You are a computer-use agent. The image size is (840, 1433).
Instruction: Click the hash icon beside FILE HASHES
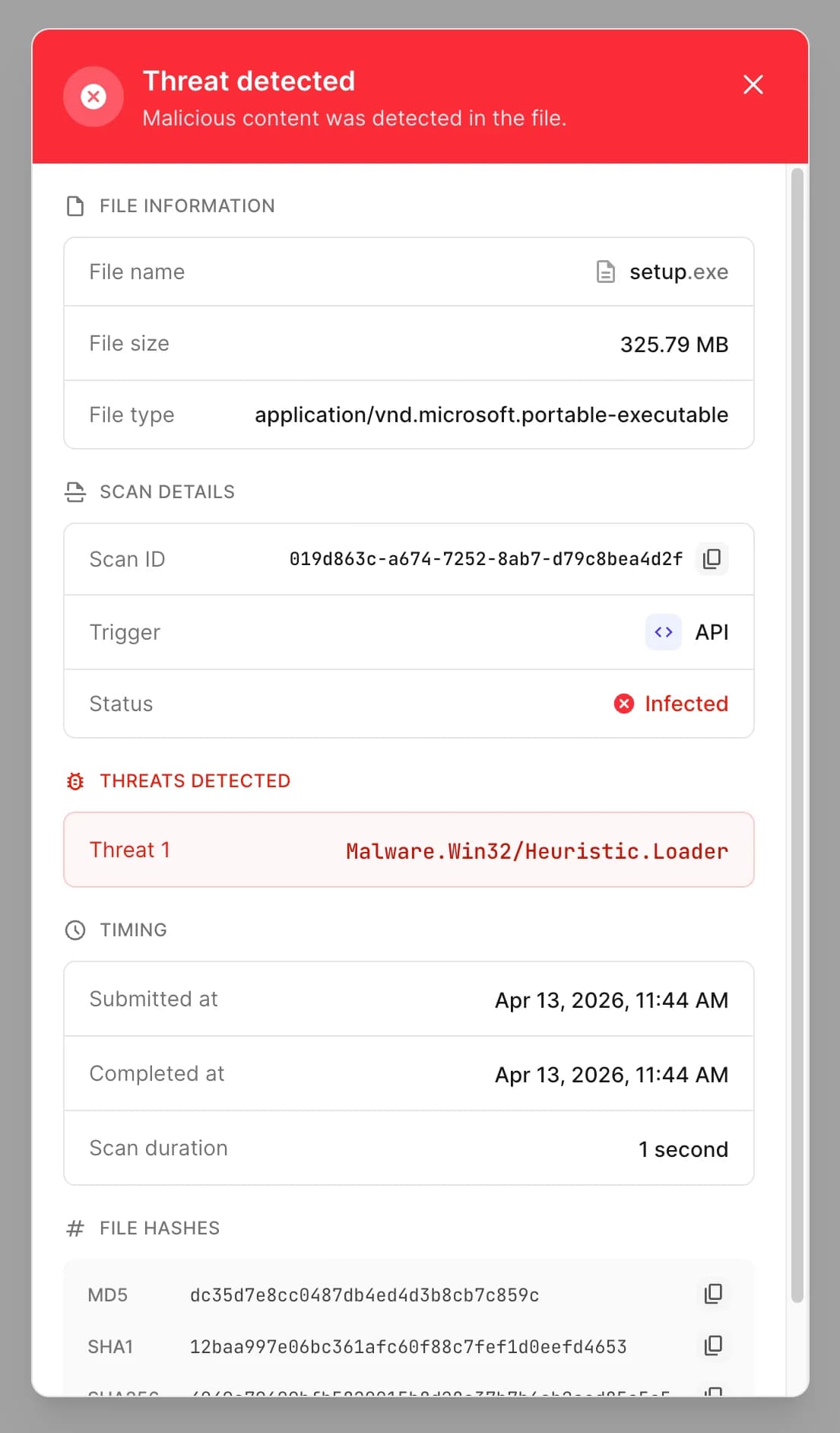point(74,1227)
